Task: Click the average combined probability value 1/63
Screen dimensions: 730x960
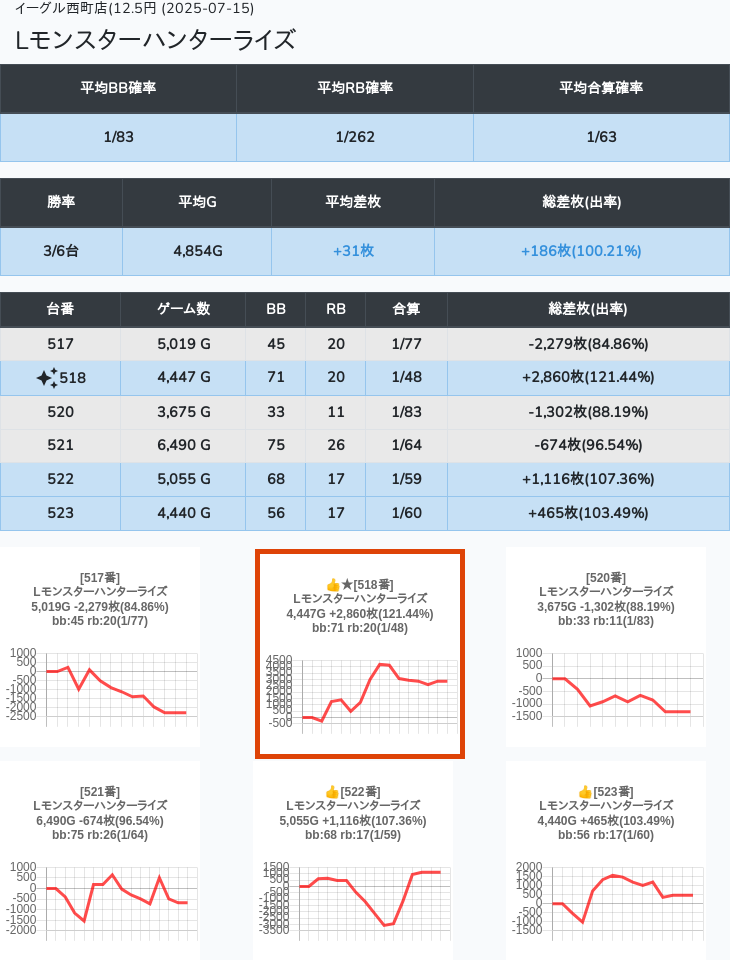Action: point(601,137)
